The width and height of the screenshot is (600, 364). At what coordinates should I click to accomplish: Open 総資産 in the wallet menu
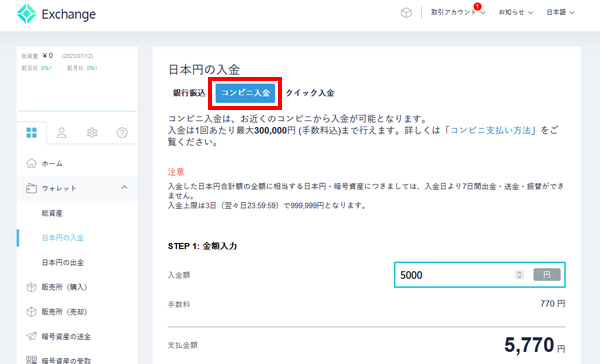pyautogui.click(x=52, y=213)
